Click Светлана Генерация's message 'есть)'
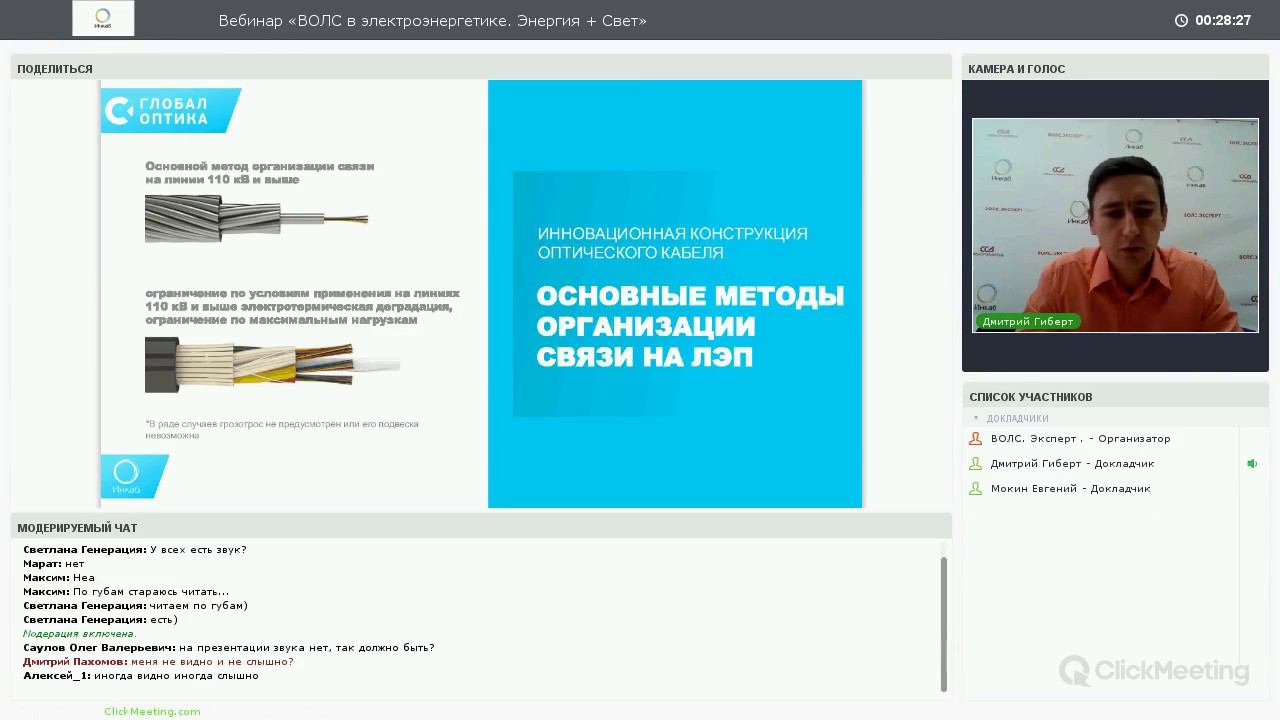Viewport: 1280px width, 720px height. click(164, 619)
